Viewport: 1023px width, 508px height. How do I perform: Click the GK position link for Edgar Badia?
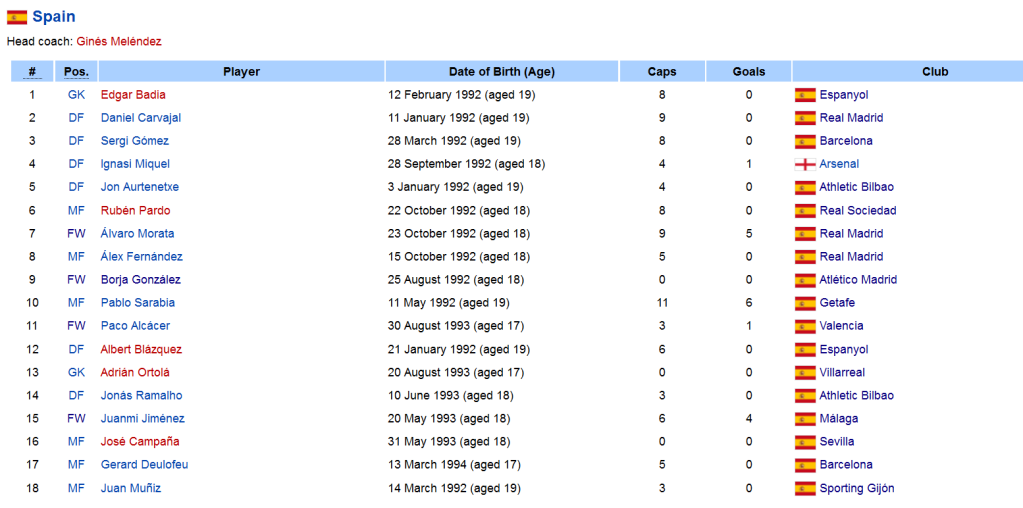(x=76, y=95)
